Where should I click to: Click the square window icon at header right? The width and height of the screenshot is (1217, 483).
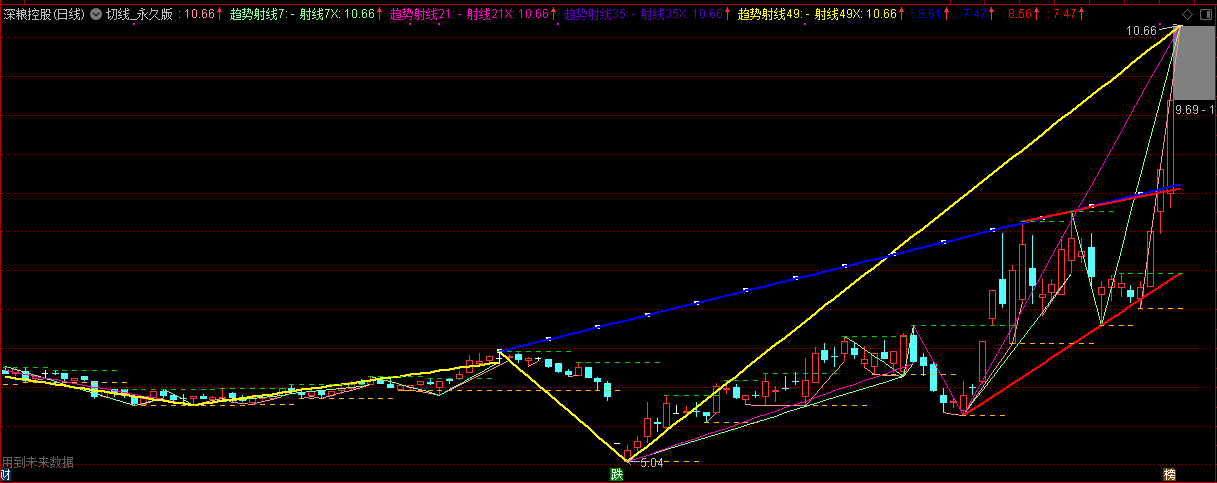click(1204, 14)
